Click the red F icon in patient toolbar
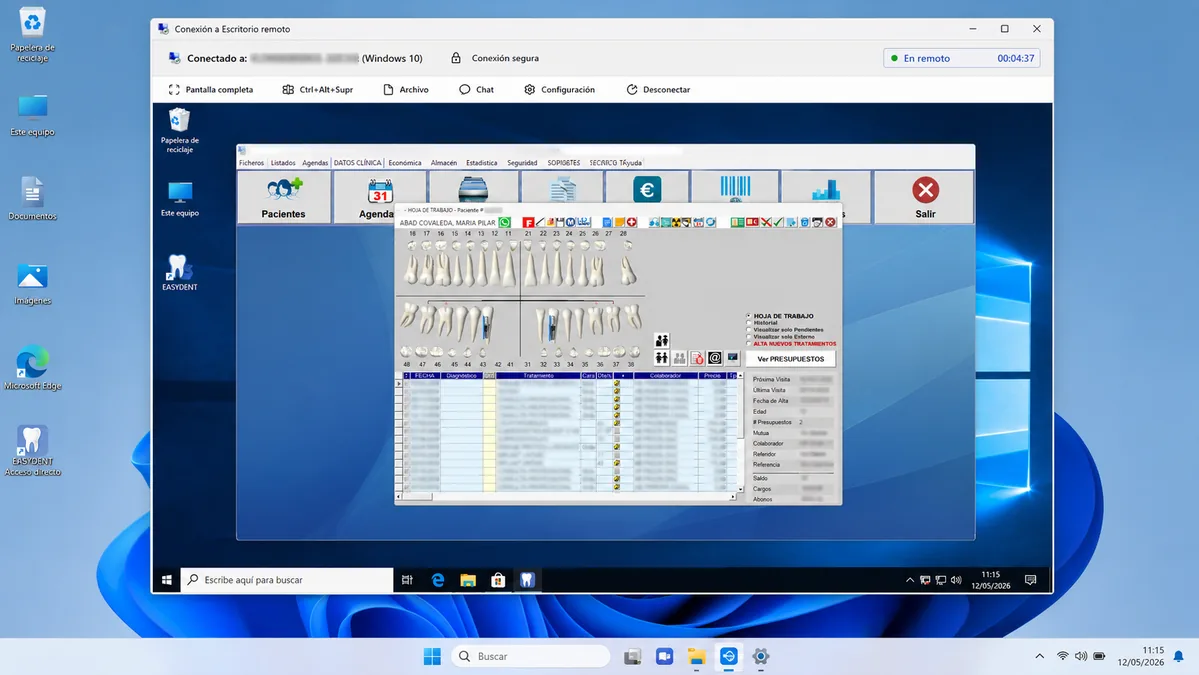1199x675 pixels. [528, 222]
